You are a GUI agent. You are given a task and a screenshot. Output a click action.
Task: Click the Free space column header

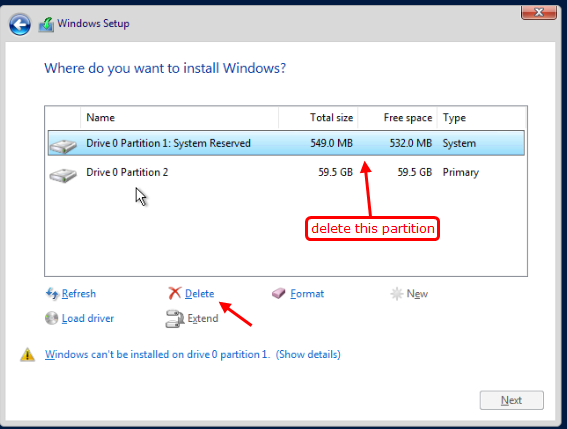click(397, 118)
